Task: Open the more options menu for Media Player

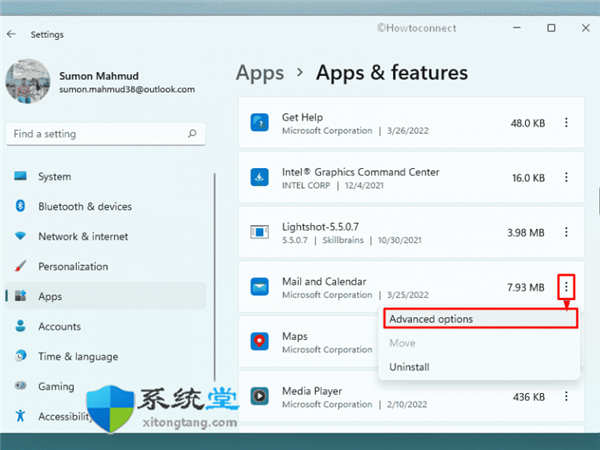Action: pos(566,396)
